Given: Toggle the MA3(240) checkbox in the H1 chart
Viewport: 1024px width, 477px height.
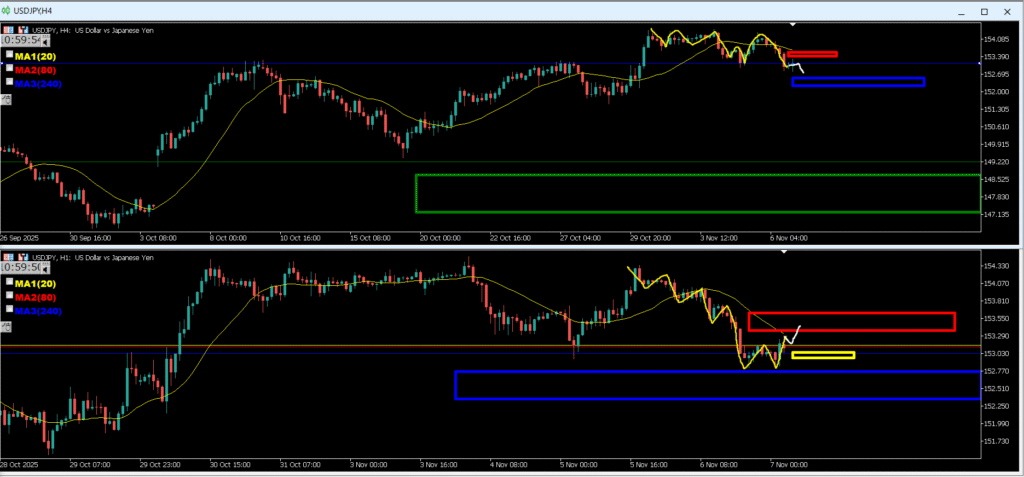Looking at the screenshot, I should 9,310.
